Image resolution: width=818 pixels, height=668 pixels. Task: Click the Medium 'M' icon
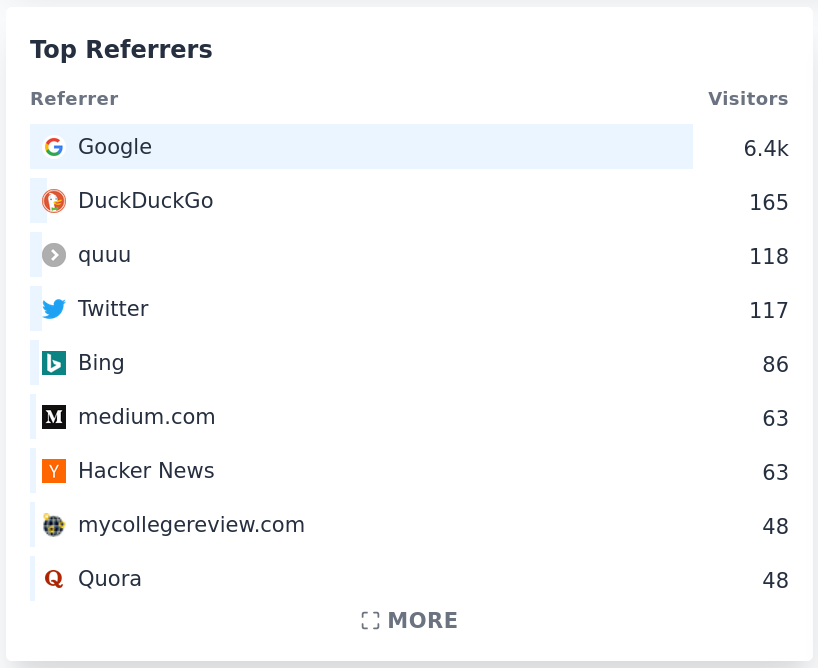coord(54,417)
